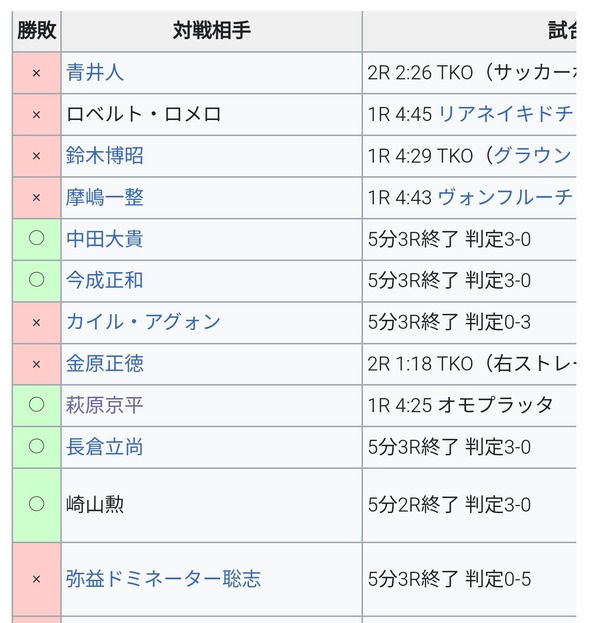The image size is (600, 623).
Task: Follow the 長倉立尚 link
Action: [105, 447]
